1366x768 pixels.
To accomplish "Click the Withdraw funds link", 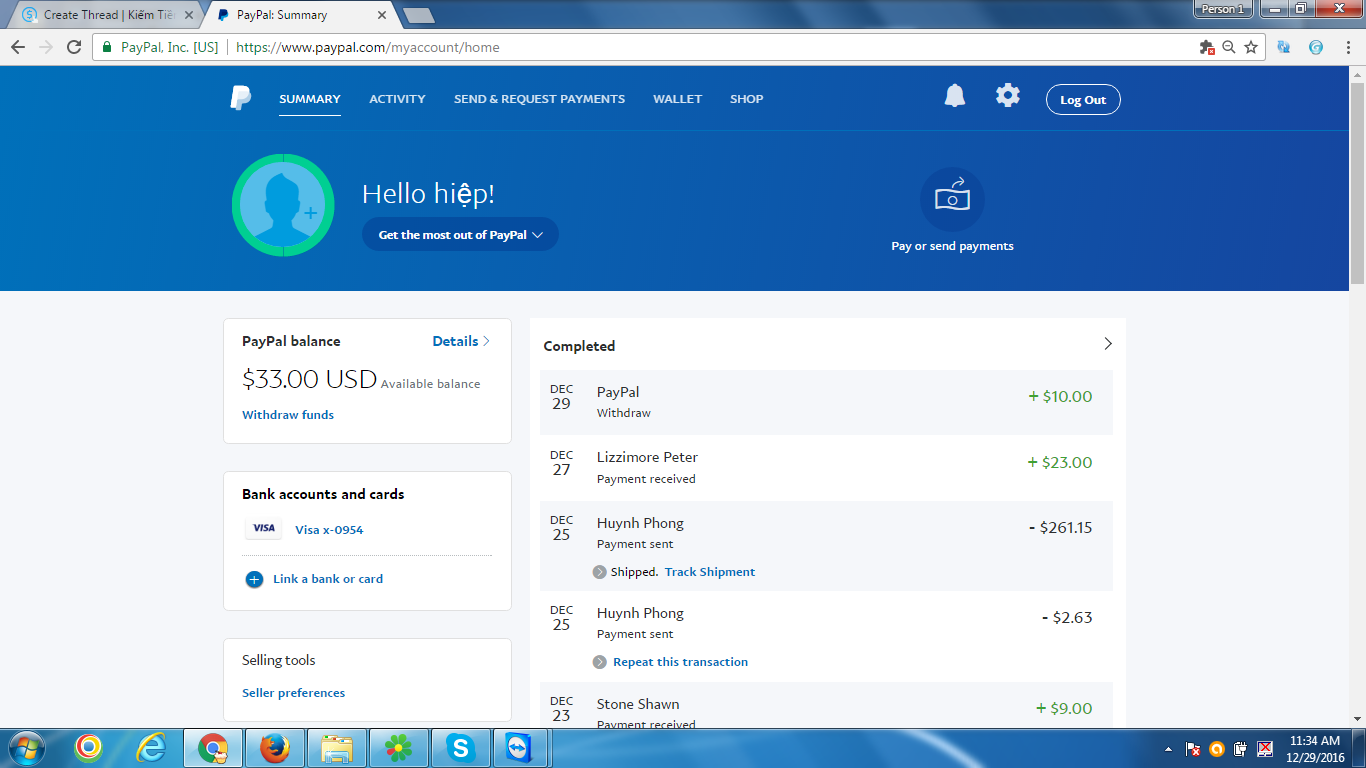I will tap(288, 415).
